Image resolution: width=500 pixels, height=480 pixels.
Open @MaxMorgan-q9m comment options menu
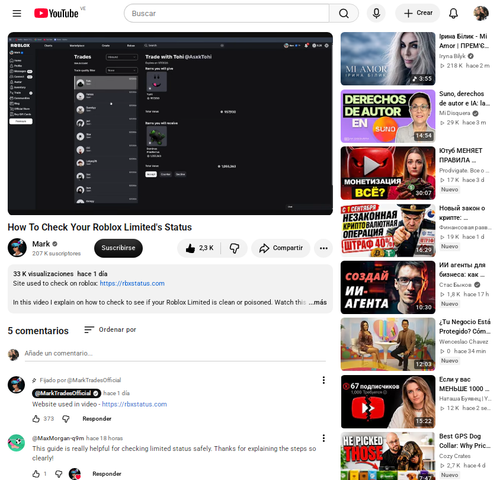click(x=323, y=438)
